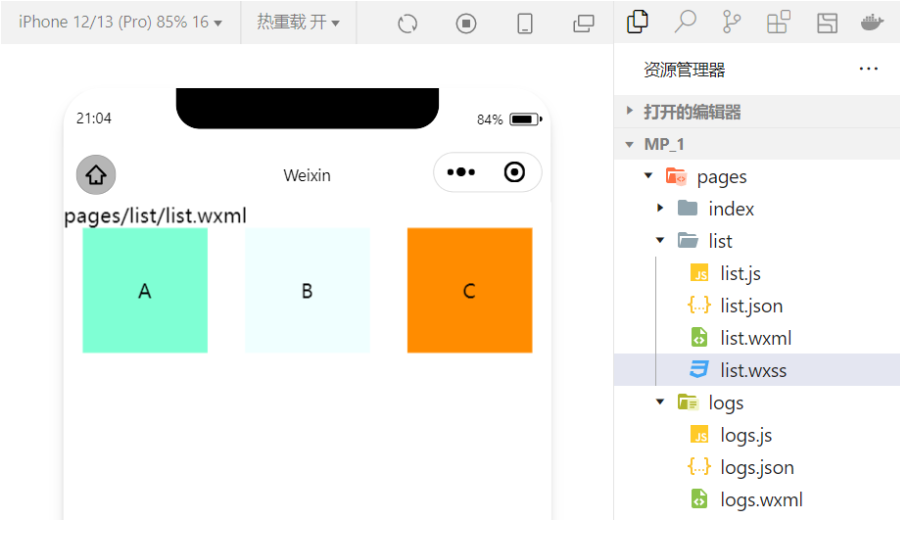
Task: Open the source control branch icon
Action: pyautogui.click(x=731, y=22)
